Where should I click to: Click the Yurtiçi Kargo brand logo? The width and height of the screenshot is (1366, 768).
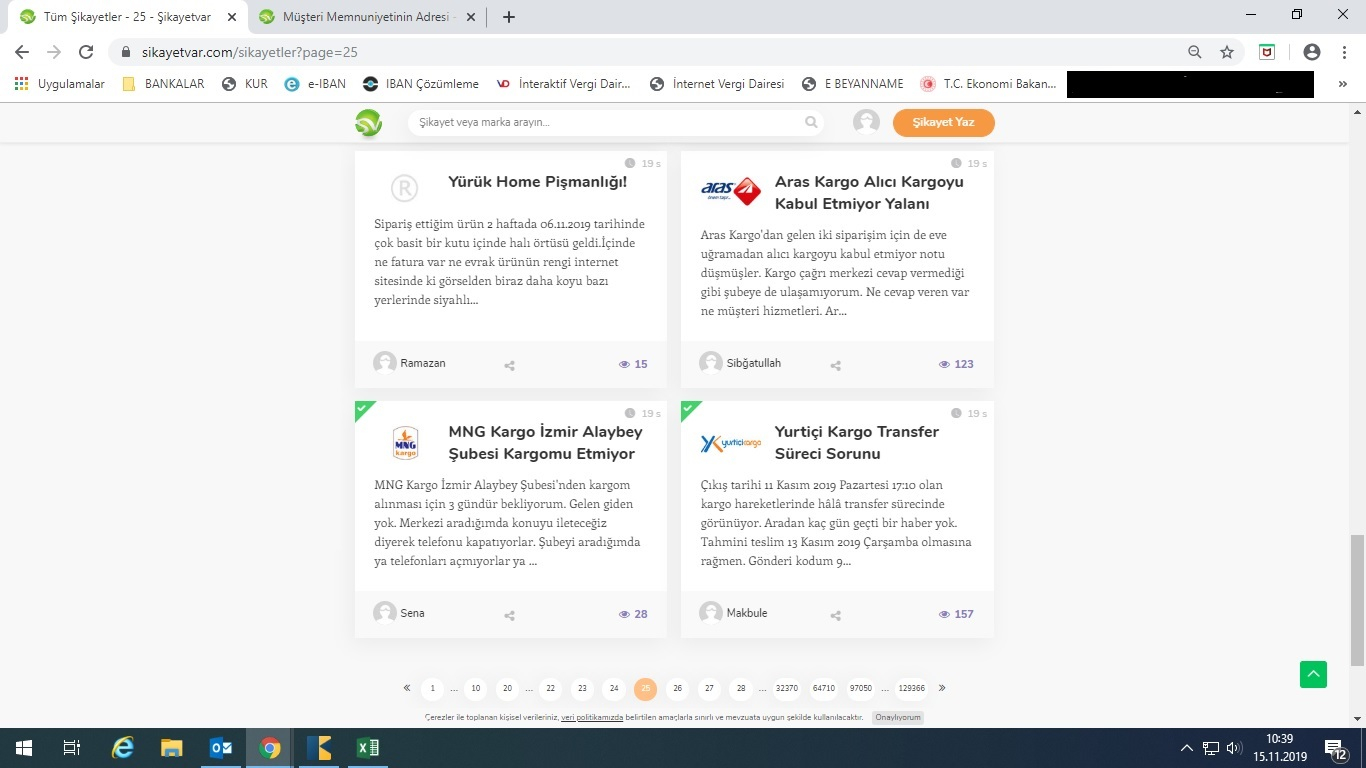point(731,443)
